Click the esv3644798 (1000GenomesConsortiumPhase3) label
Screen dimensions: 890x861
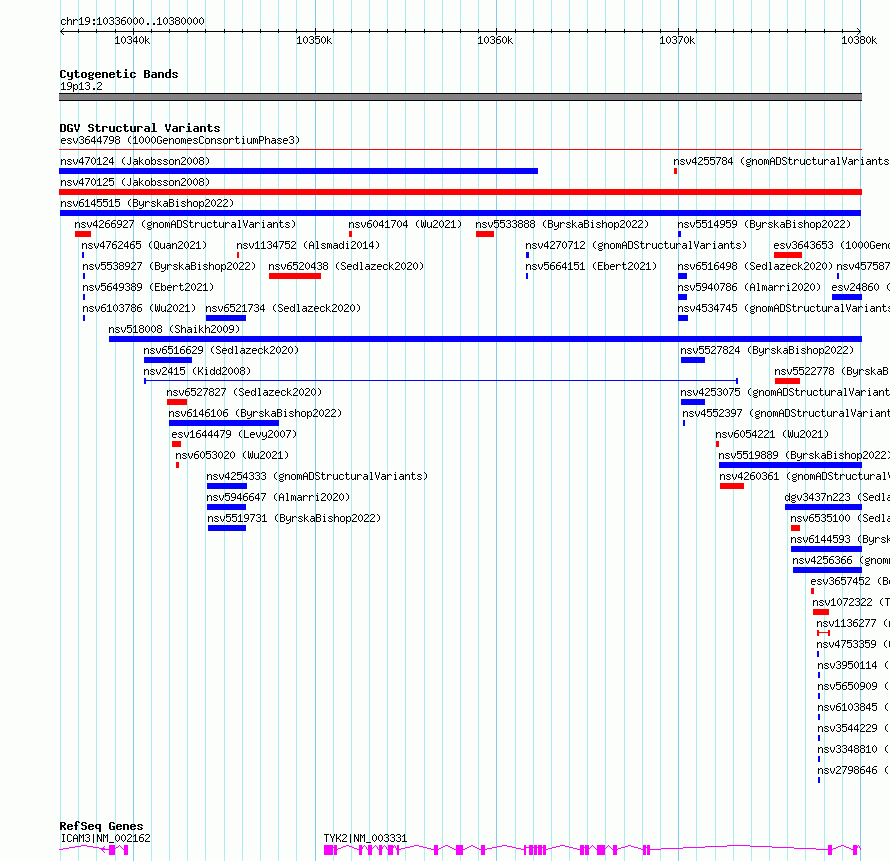click(180, 140)
